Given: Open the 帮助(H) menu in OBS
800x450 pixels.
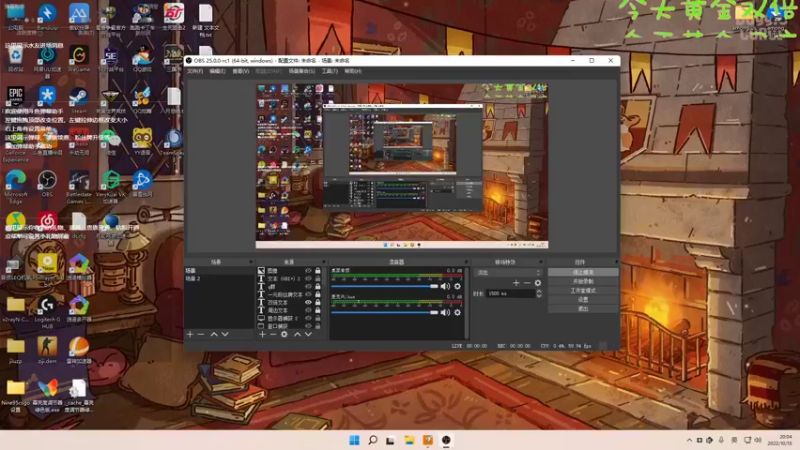Looking at the screenshot, I should tap(353, 71).
